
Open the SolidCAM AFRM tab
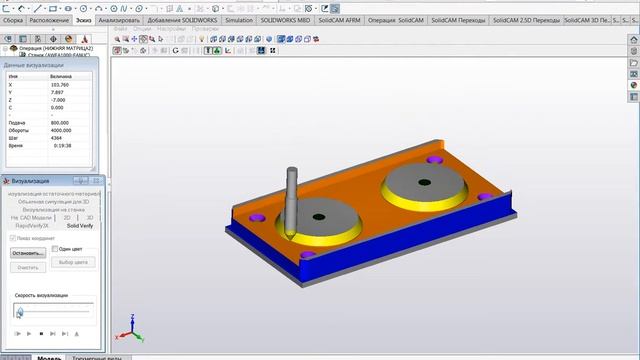pyautogui.click(x=339, y=20)
